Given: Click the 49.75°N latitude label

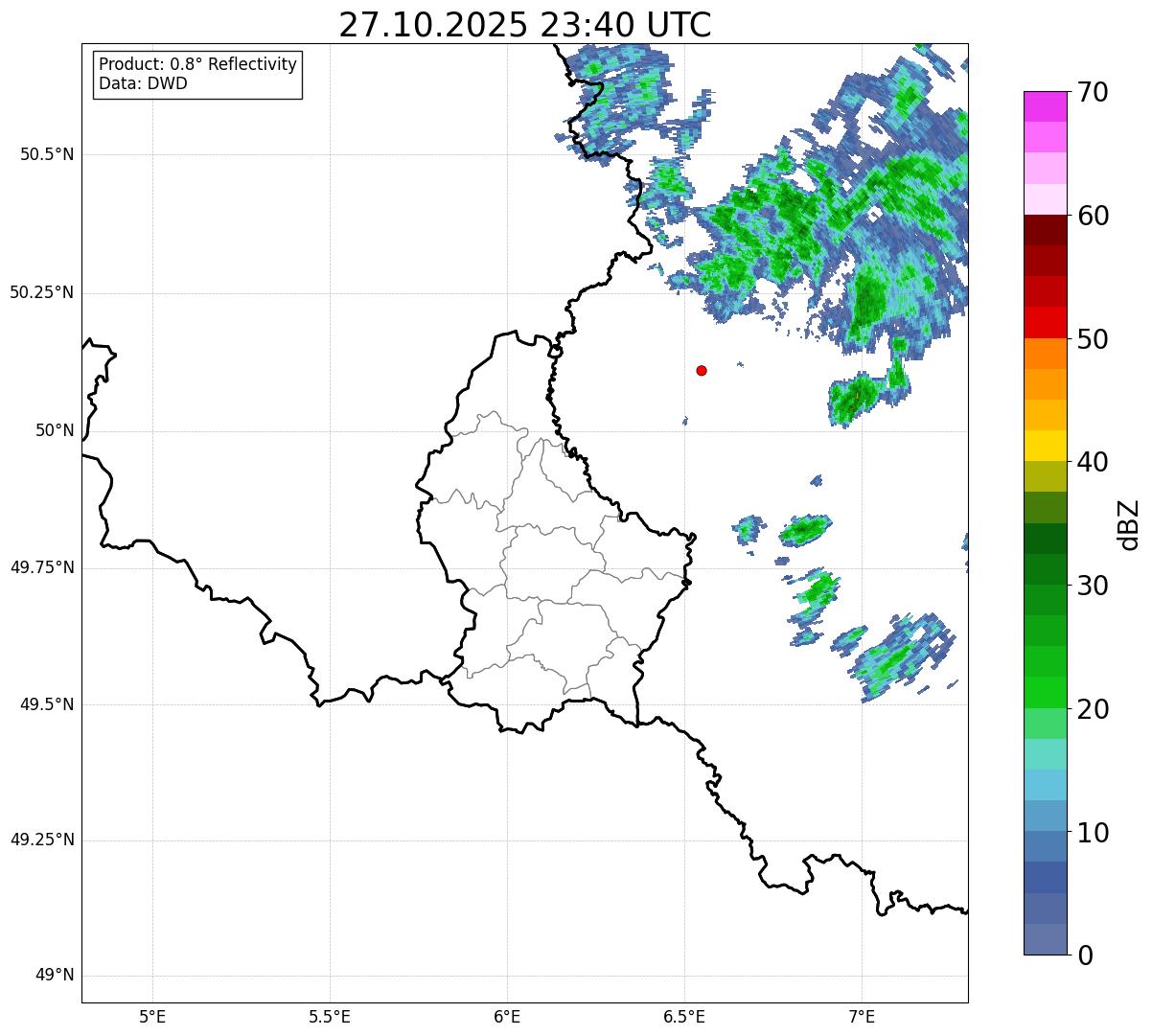Looking at the screenshot, I should tap(42, 567).
